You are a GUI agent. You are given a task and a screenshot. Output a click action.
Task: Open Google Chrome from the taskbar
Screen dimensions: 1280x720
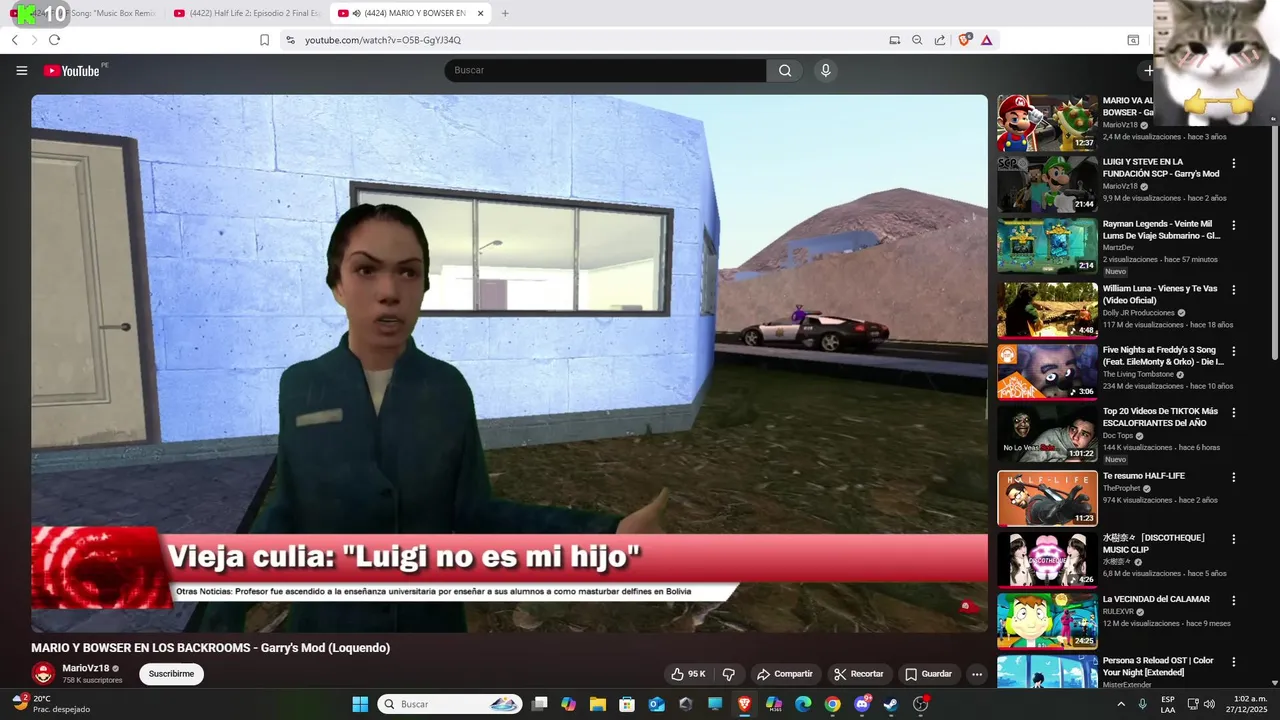(x=832, y=704)
